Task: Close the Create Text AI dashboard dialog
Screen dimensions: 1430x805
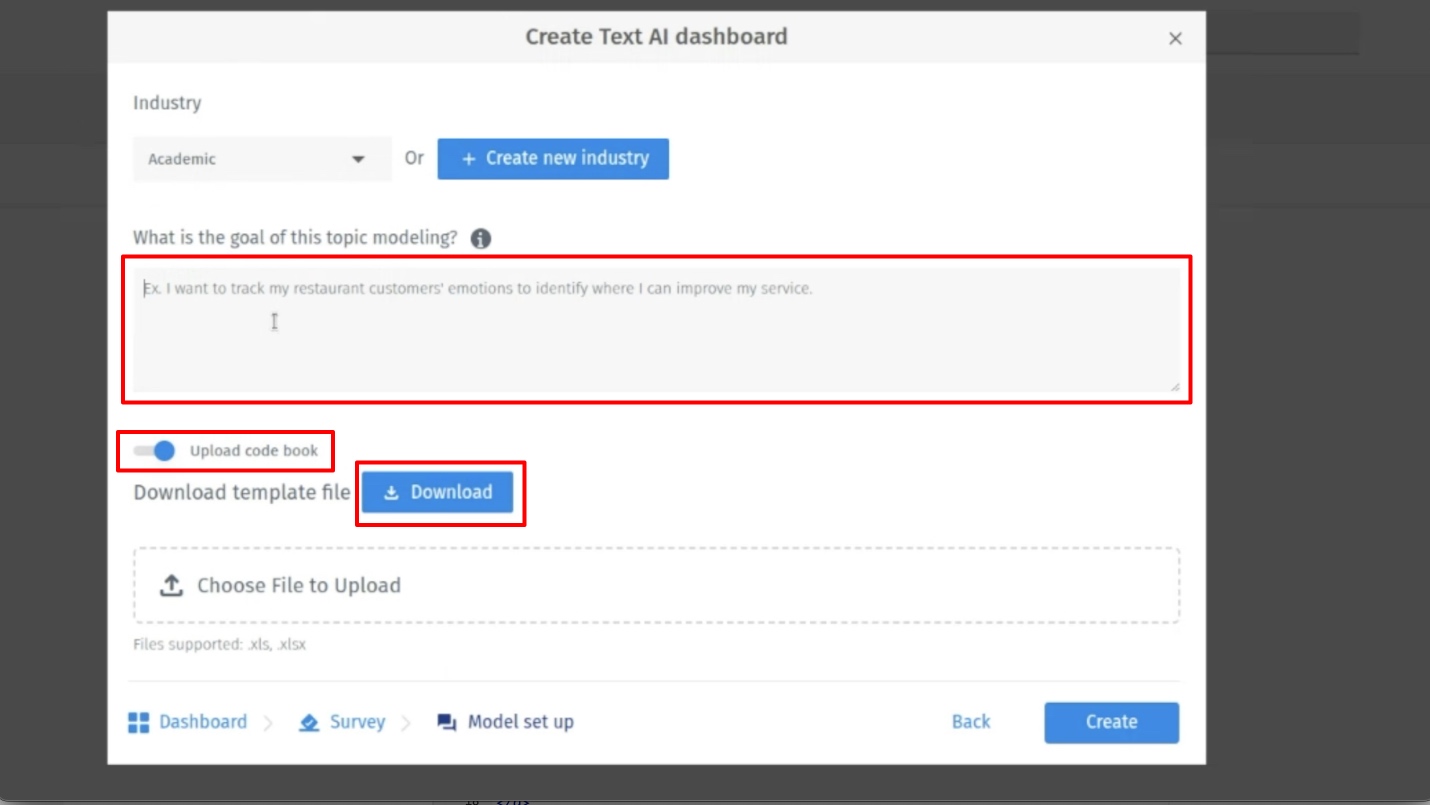Action: tap(1175, 39)
